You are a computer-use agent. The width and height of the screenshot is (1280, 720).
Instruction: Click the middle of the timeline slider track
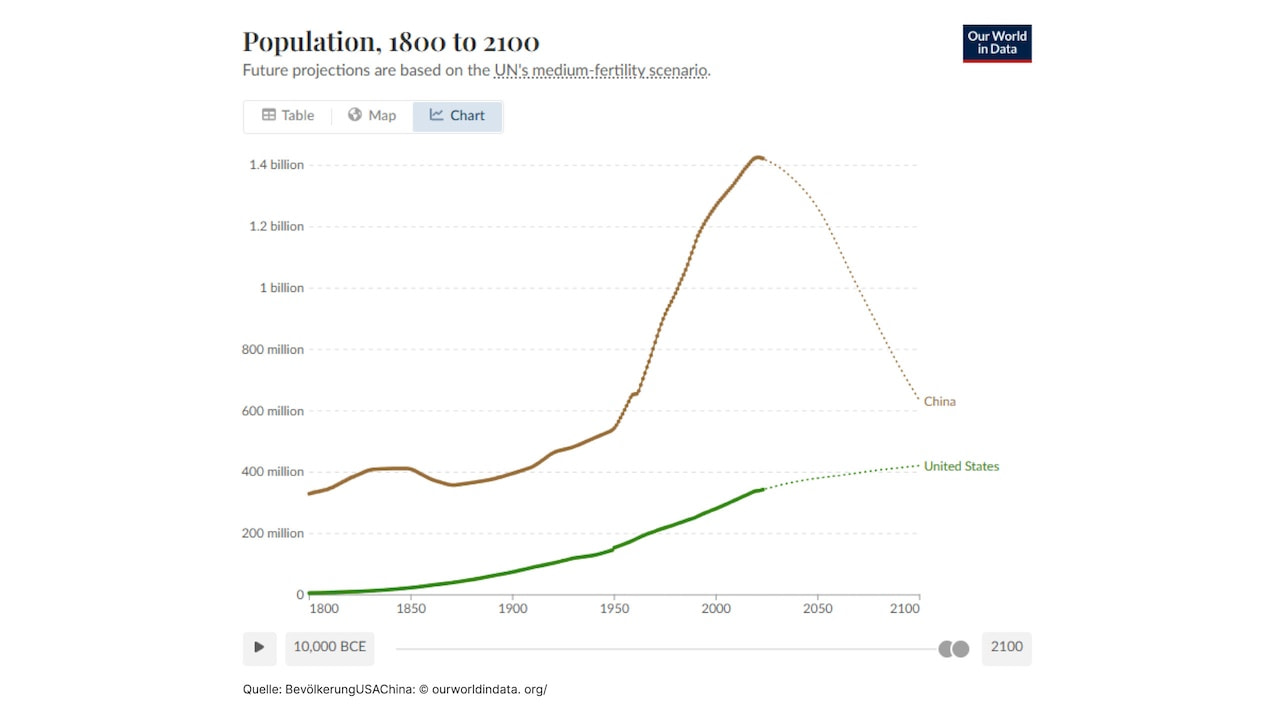point(667,648)
